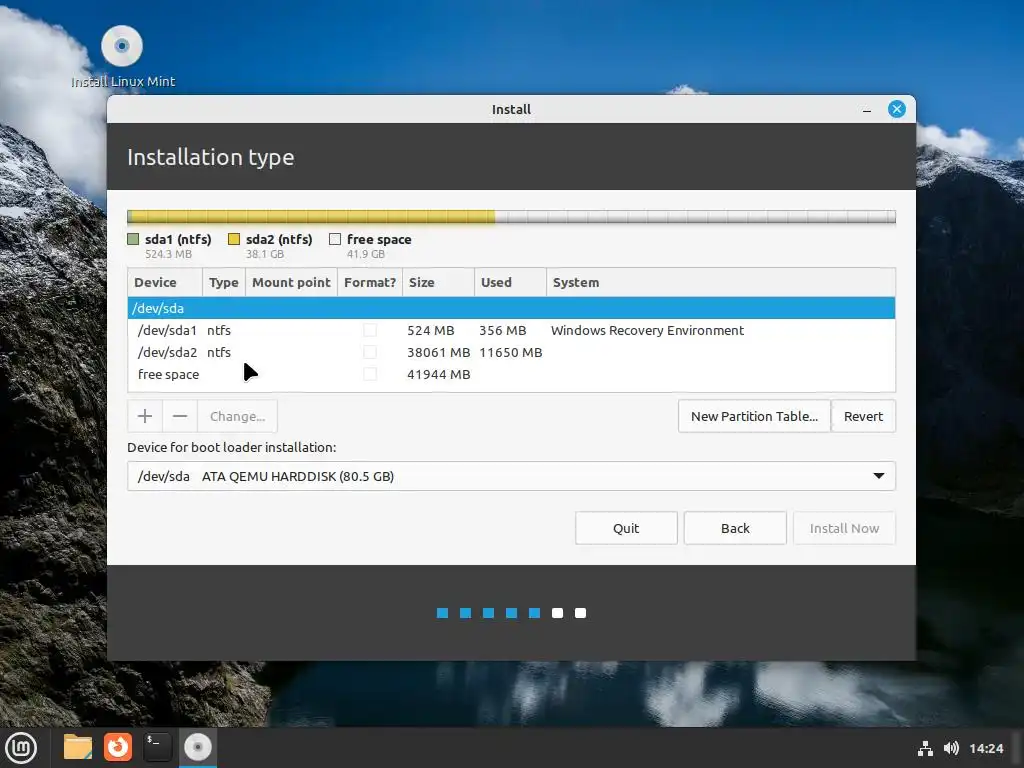The image size is (1024, 768).
Task: Select the free space row
Action: point(511,374)
